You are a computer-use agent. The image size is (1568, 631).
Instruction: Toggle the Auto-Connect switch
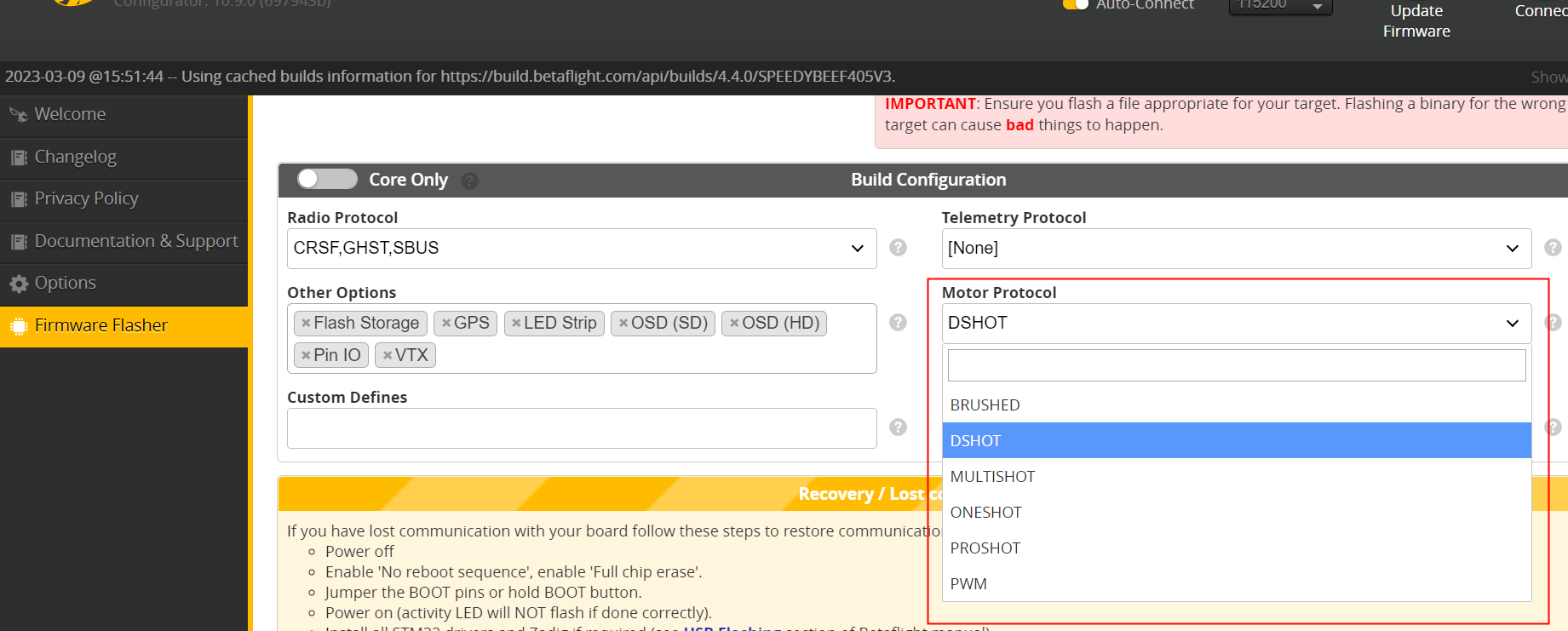(x=1076, y=4)
